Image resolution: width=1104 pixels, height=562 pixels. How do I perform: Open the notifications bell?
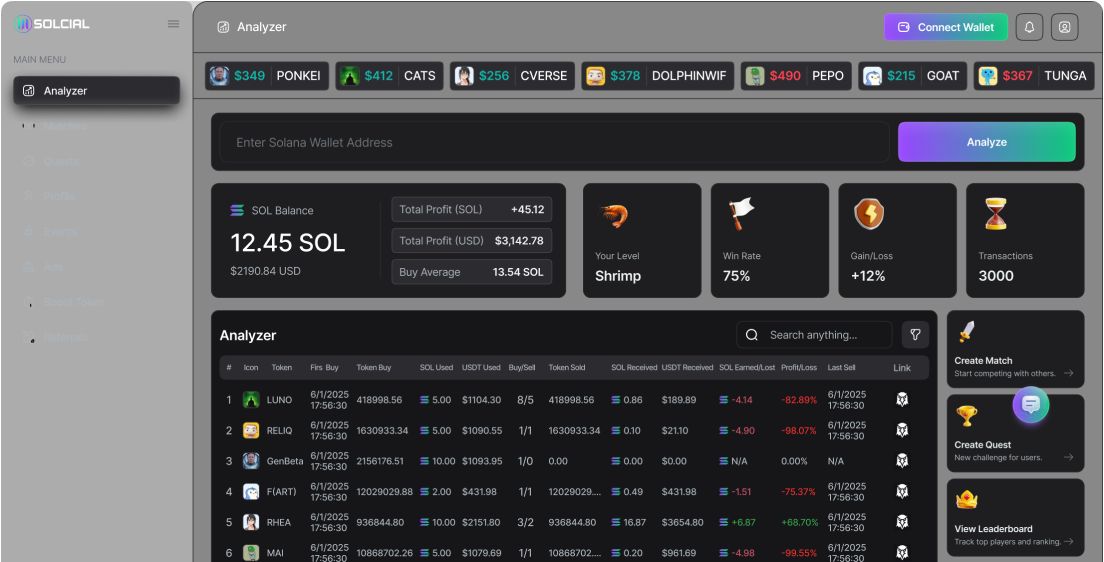click(x=1029, y=27)
